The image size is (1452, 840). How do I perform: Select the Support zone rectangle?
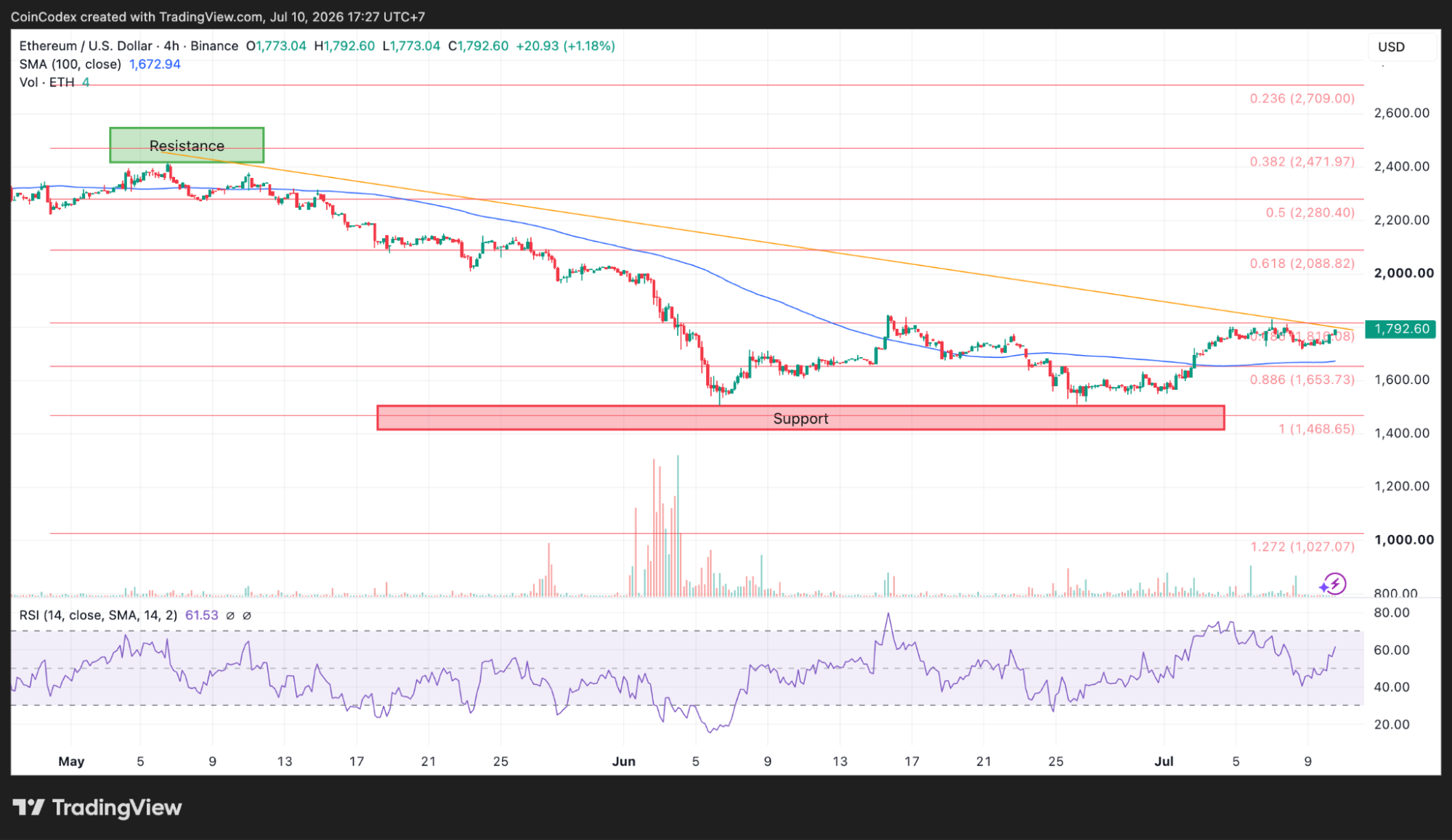pos(800,418)
